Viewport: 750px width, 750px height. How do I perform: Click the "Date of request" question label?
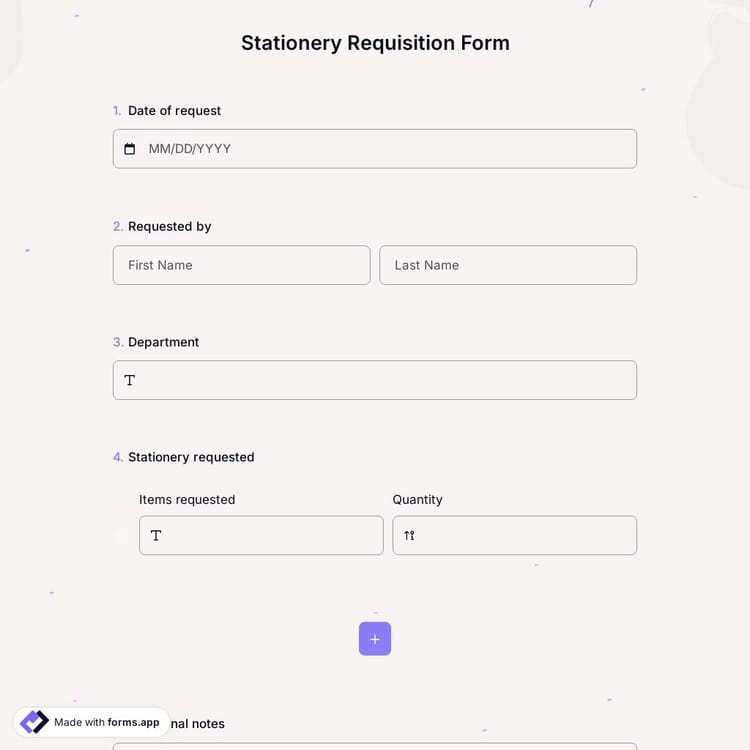pyautogui.click(x=174, y=111)
